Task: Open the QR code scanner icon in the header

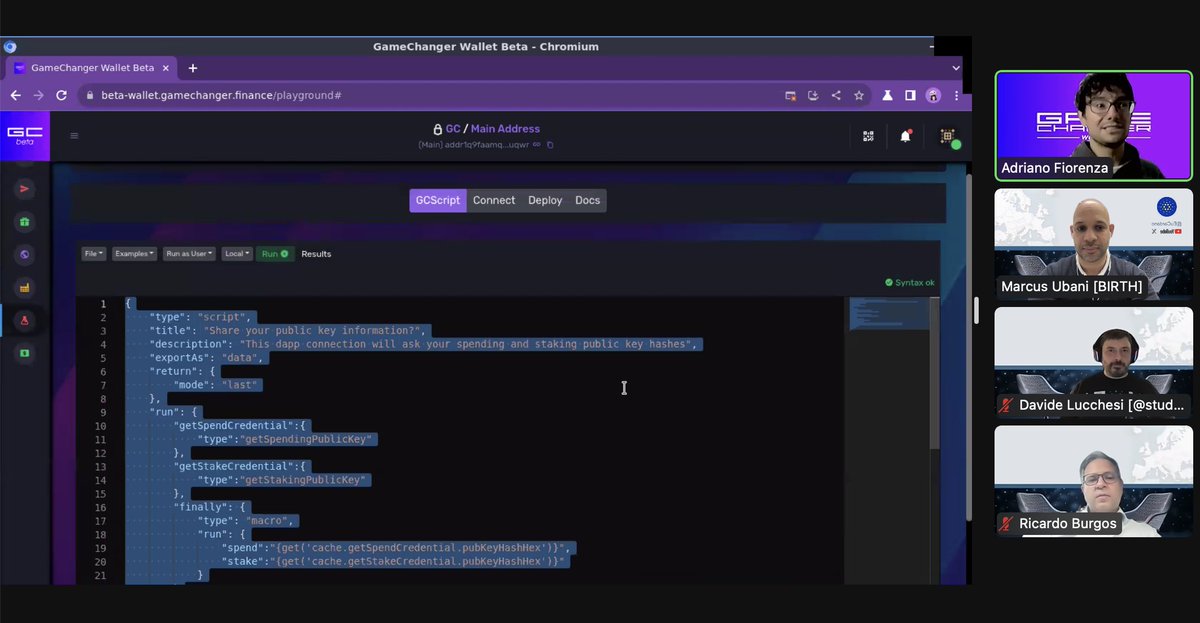Action: click(x=868, y=136)
